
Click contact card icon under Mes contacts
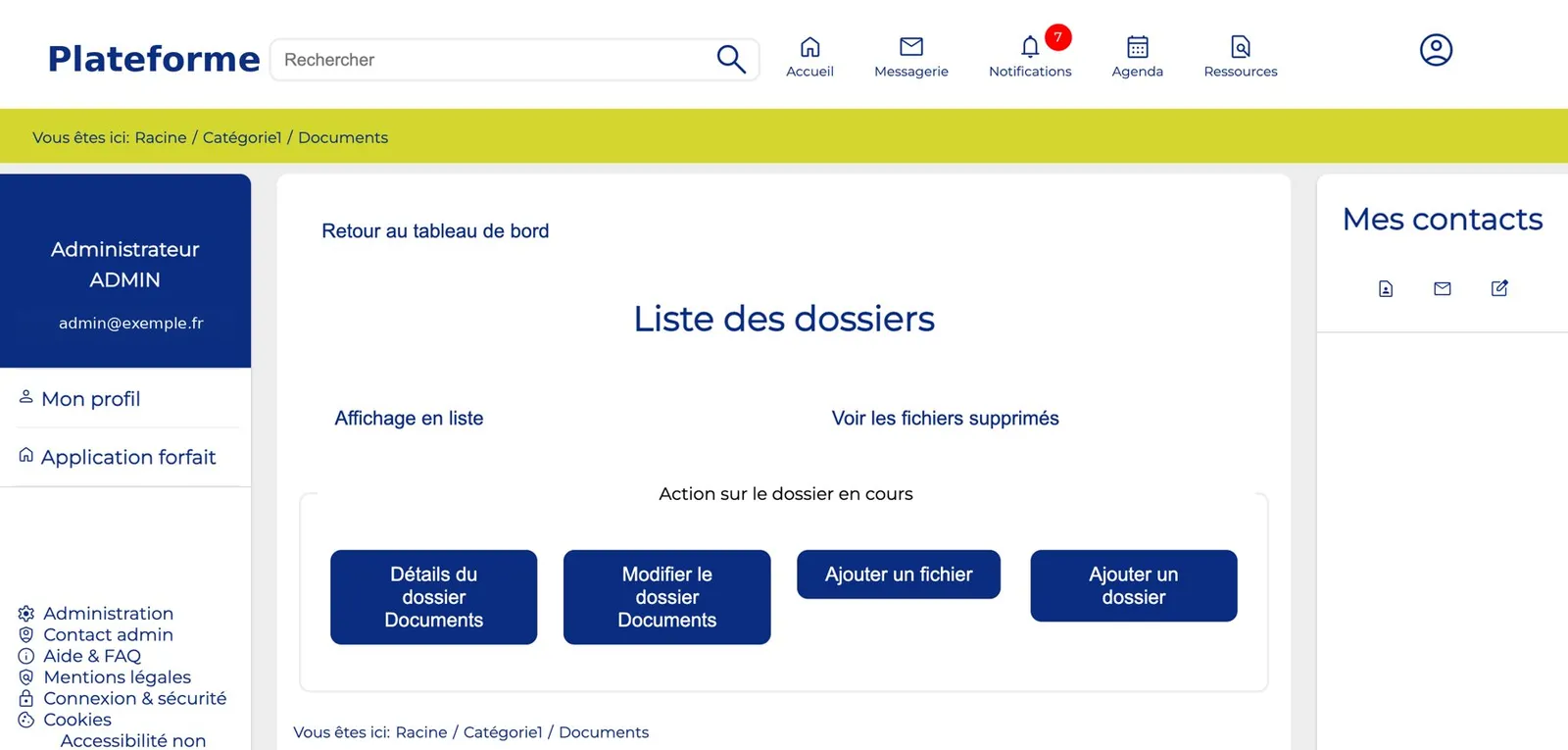point(1386,288)
